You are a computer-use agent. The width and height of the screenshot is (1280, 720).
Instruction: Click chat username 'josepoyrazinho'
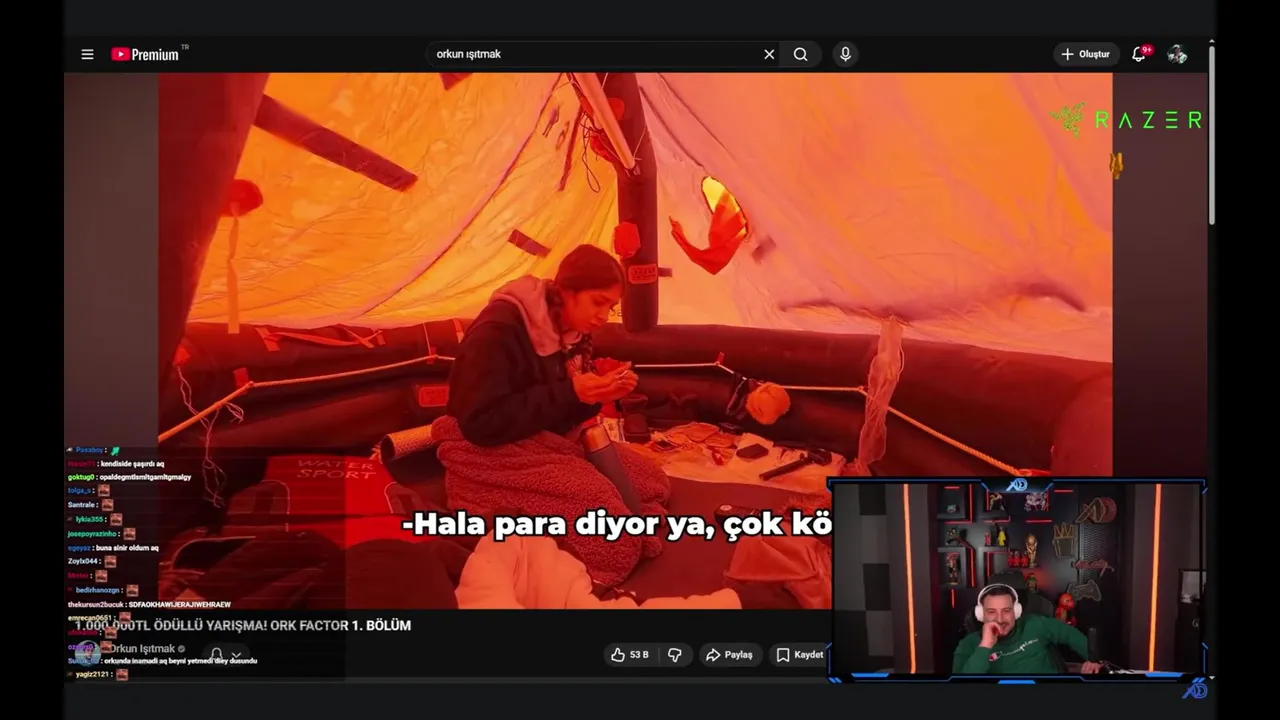point(92,534)
